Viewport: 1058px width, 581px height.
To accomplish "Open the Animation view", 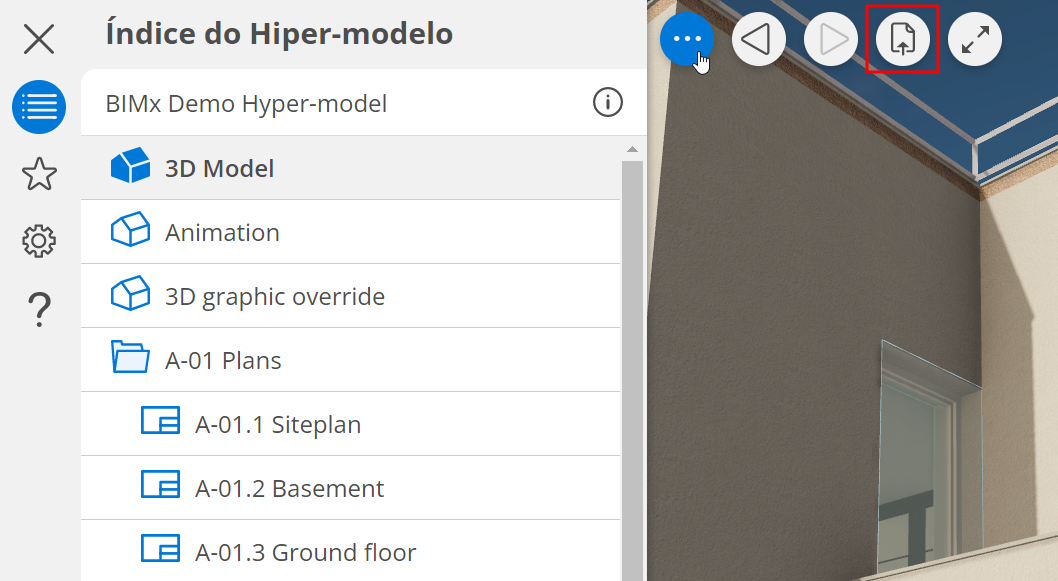I will 222,232.
